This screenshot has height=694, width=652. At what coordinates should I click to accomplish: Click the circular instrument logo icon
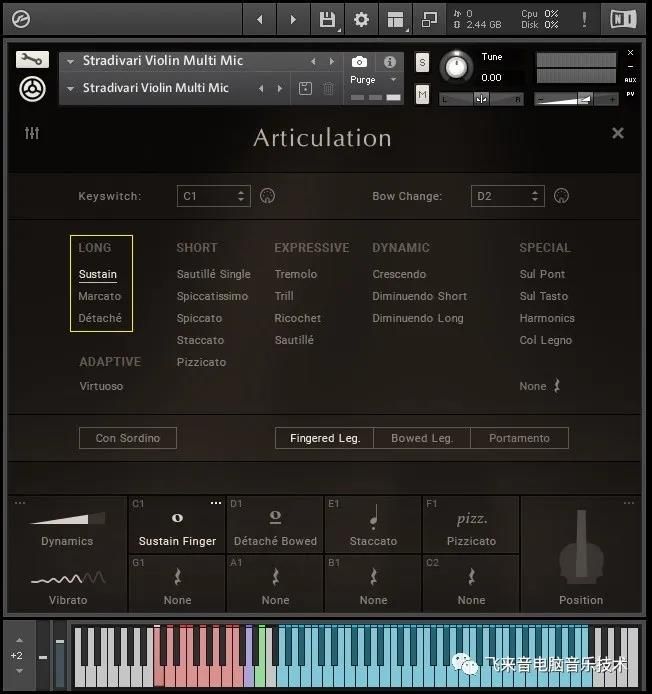pos(32,89)
